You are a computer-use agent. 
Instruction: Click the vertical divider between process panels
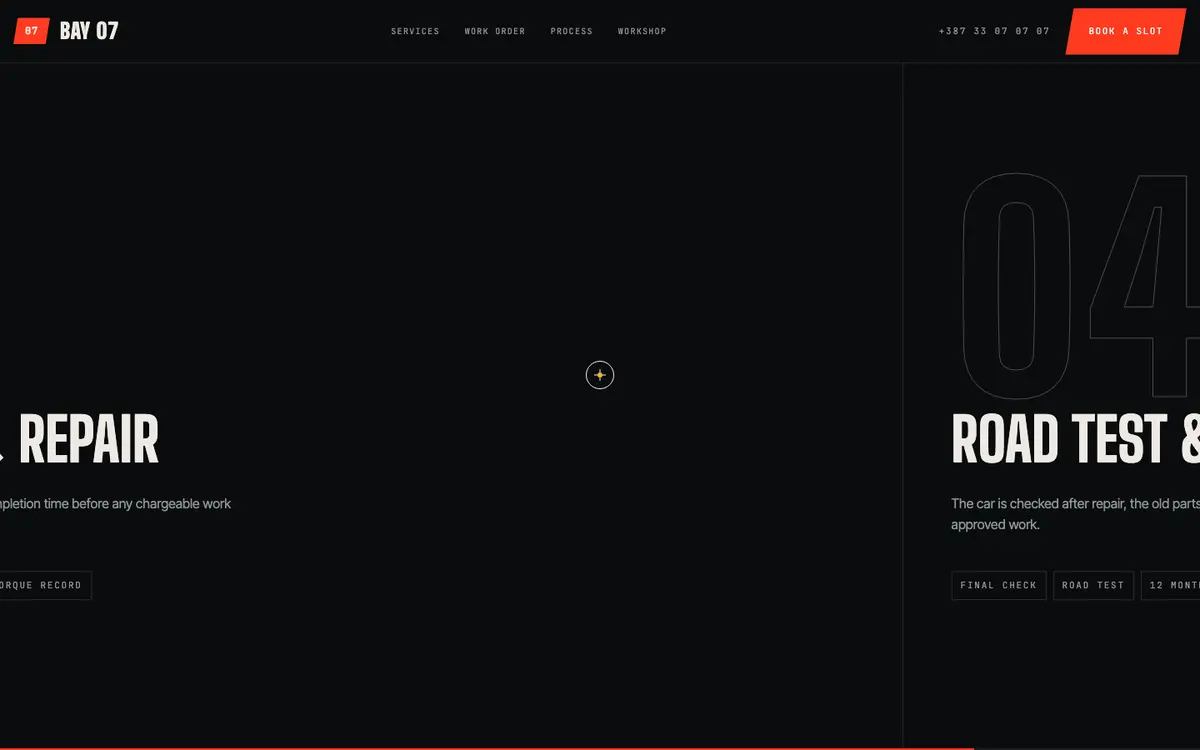(x=903, y=405)
